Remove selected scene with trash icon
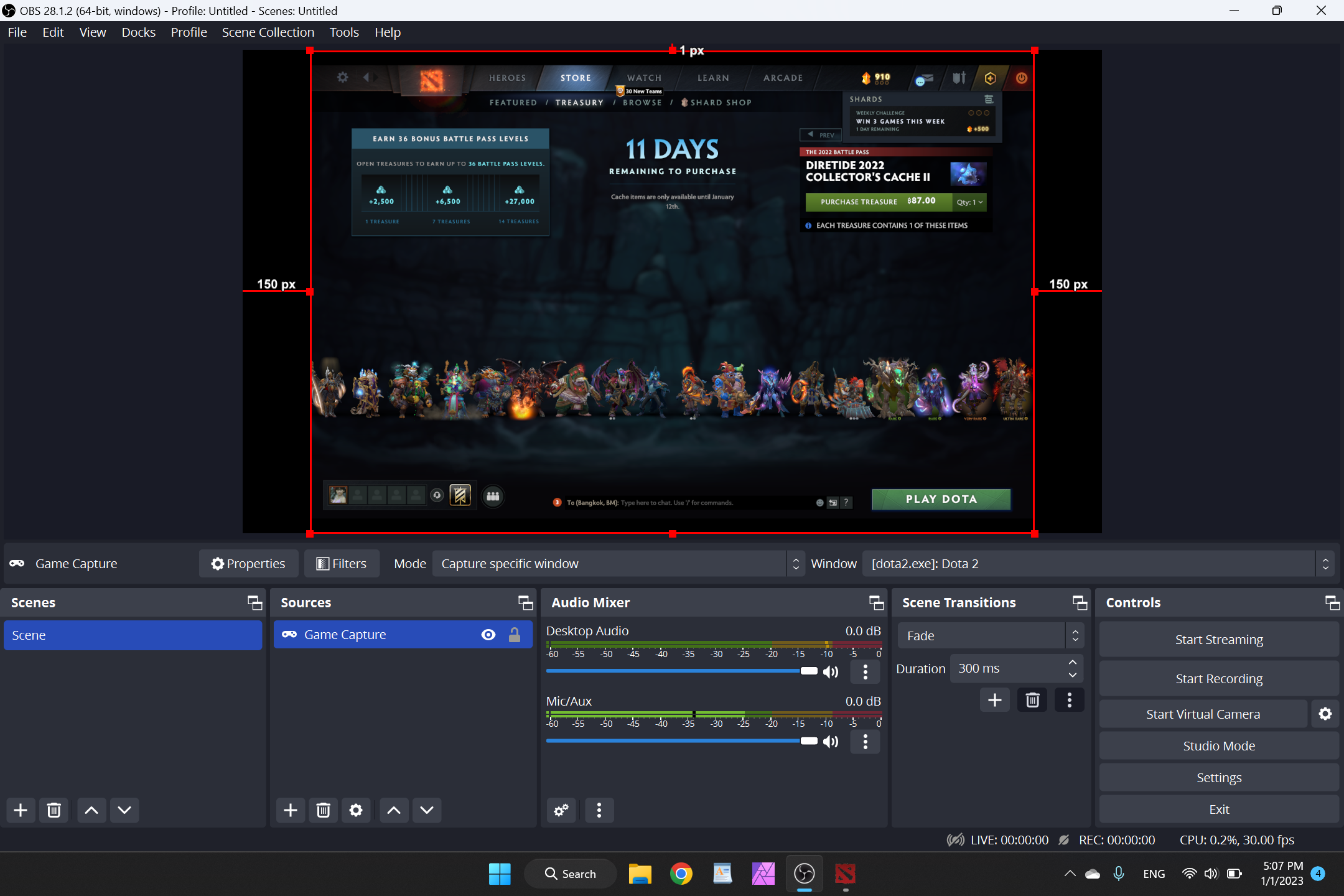Viewport: 1344px width, 896px height. [54, 810]
